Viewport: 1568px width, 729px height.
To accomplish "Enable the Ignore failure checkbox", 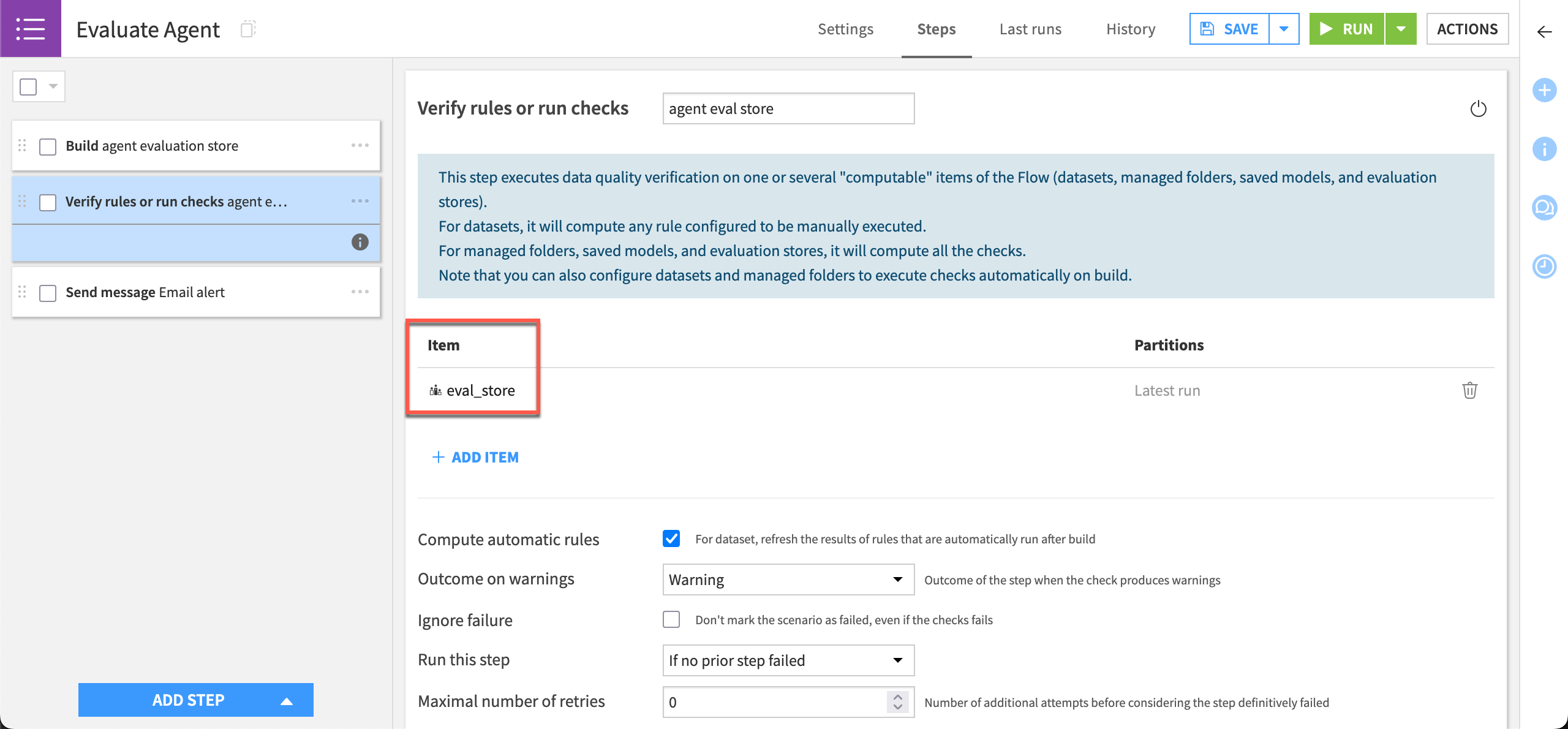I will (671, 619).
